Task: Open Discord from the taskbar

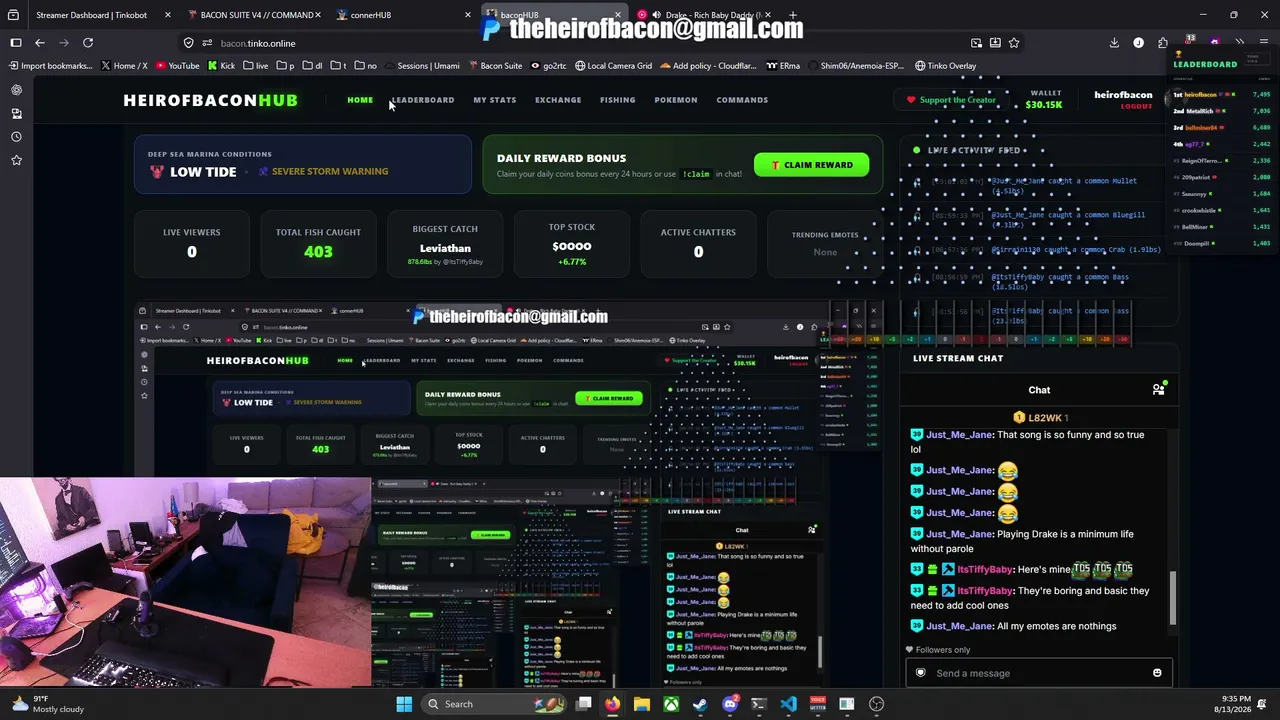Action: point(730,704)
